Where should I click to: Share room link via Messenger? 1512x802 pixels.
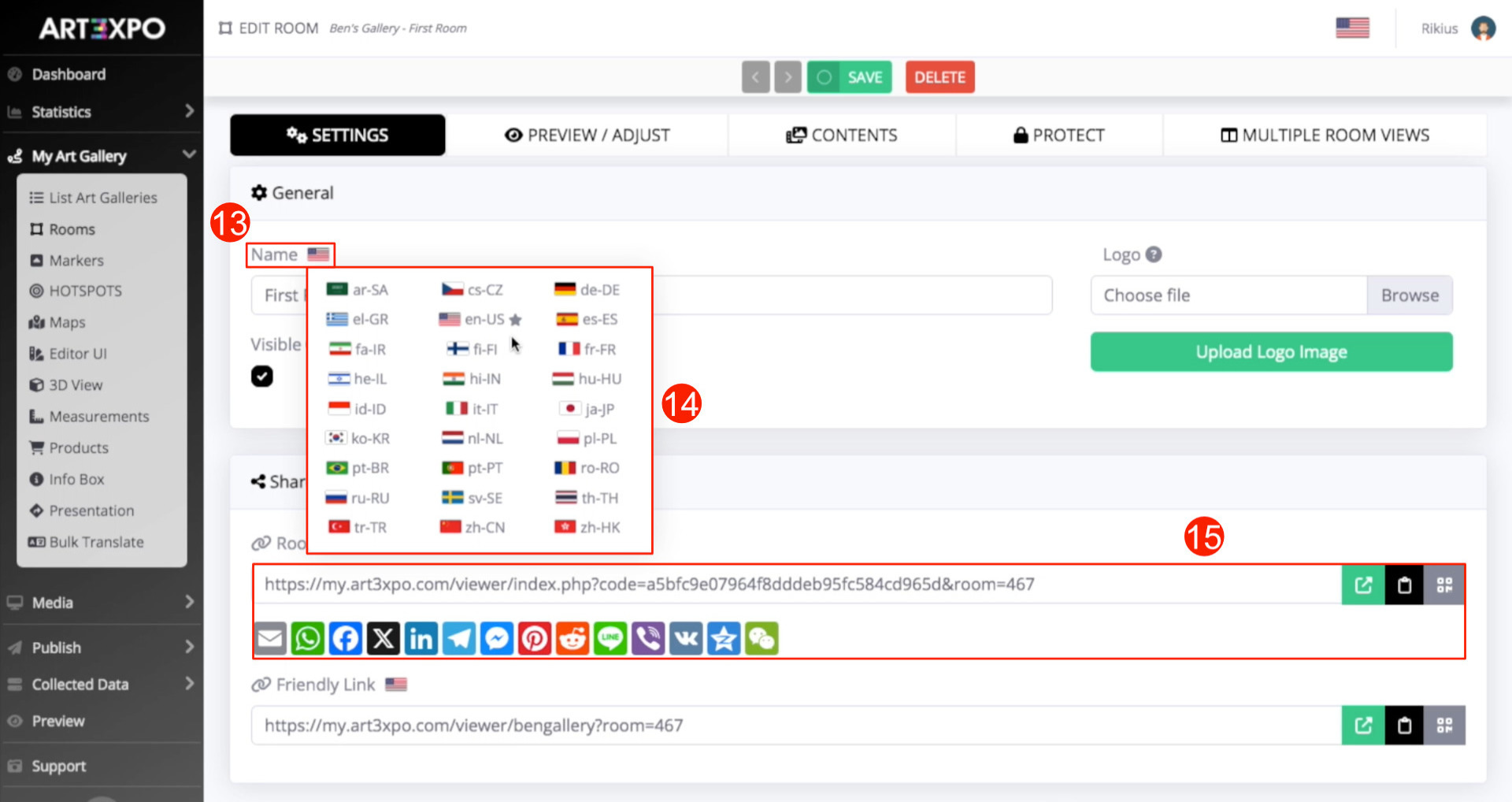click(497, 638)
